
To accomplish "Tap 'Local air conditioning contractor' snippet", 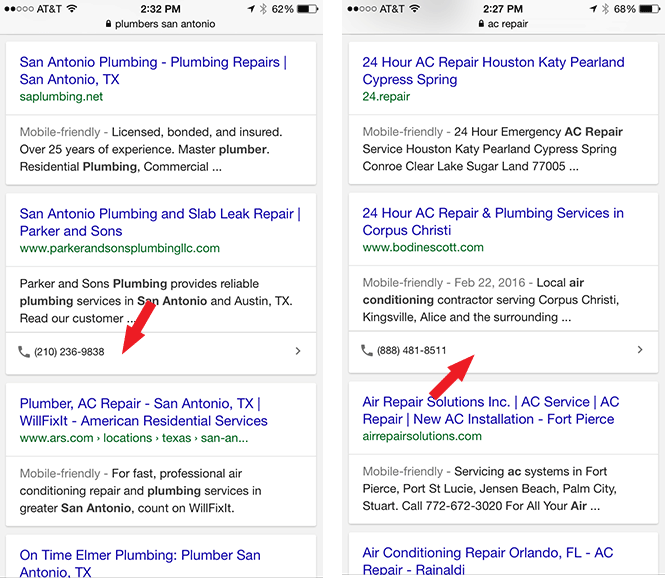I will [x=491, y=300].
